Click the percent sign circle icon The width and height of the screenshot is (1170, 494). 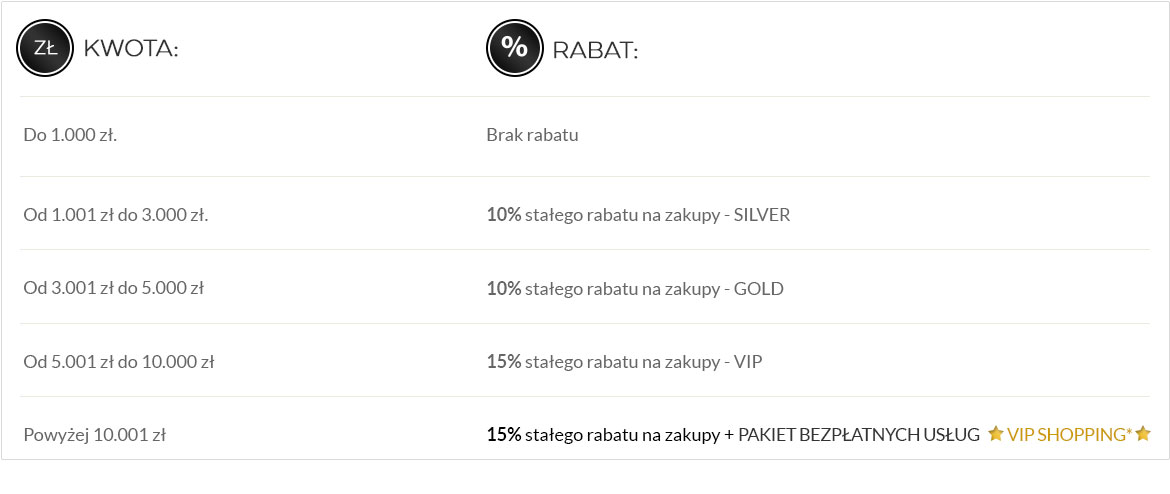[x=514, y=48]
